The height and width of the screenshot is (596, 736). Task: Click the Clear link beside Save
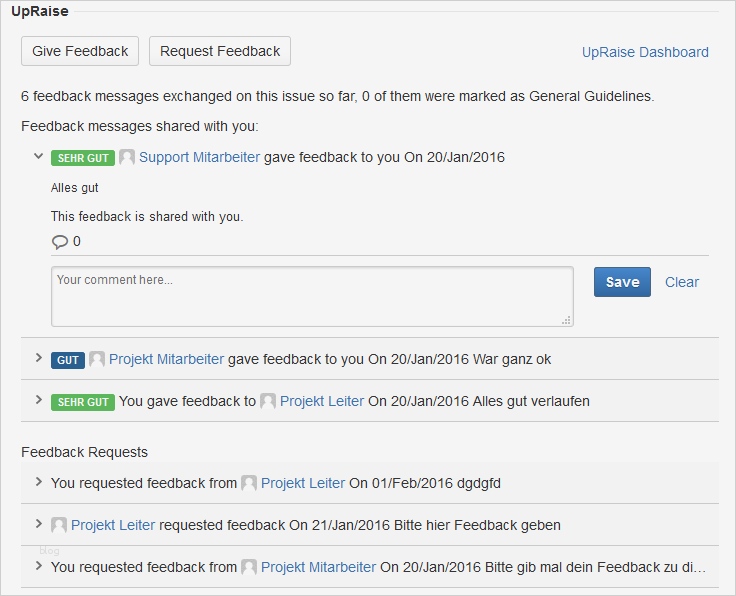(682, 282)
